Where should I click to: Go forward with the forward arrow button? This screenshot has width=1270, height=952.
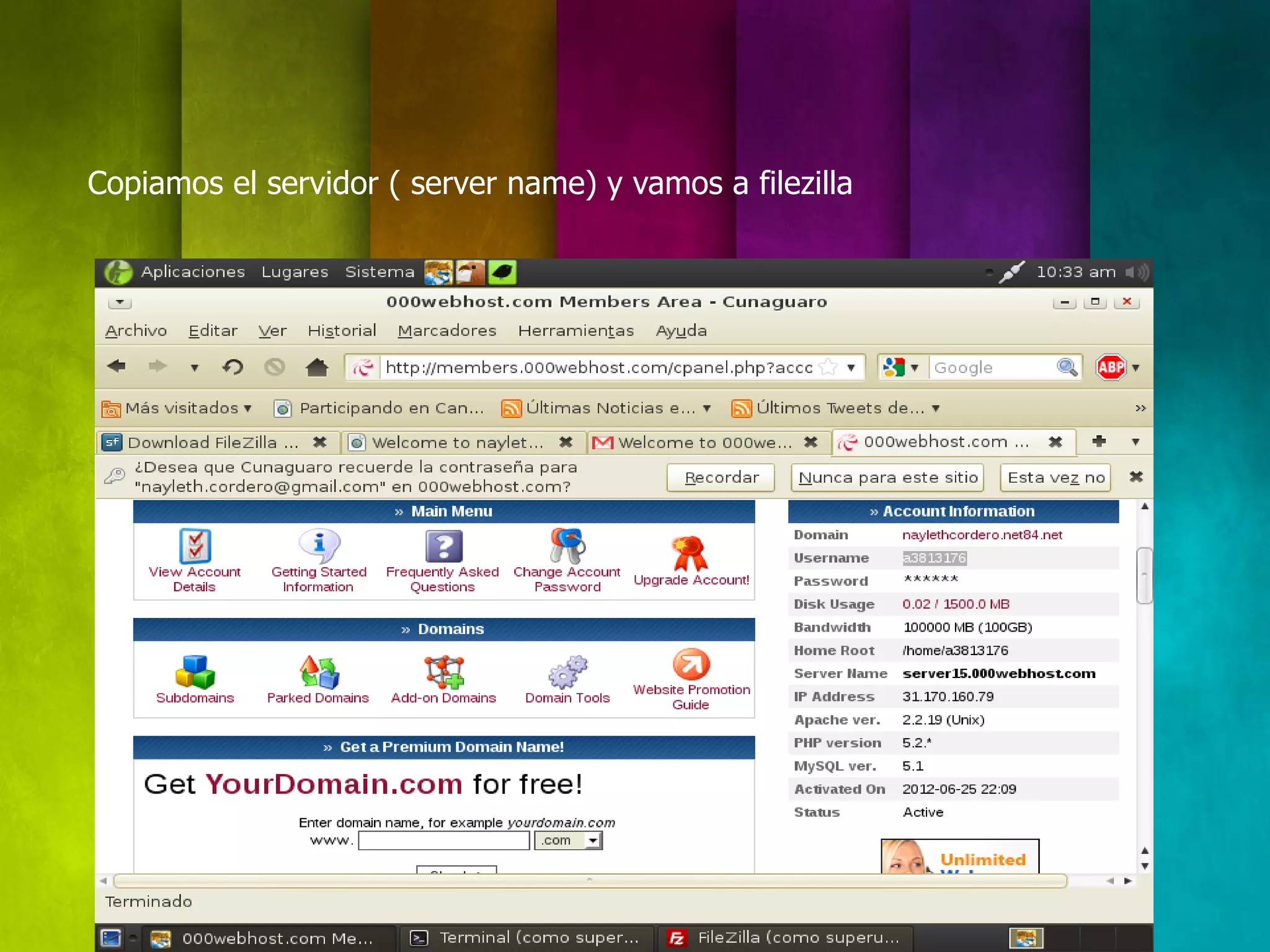point(158,366)
